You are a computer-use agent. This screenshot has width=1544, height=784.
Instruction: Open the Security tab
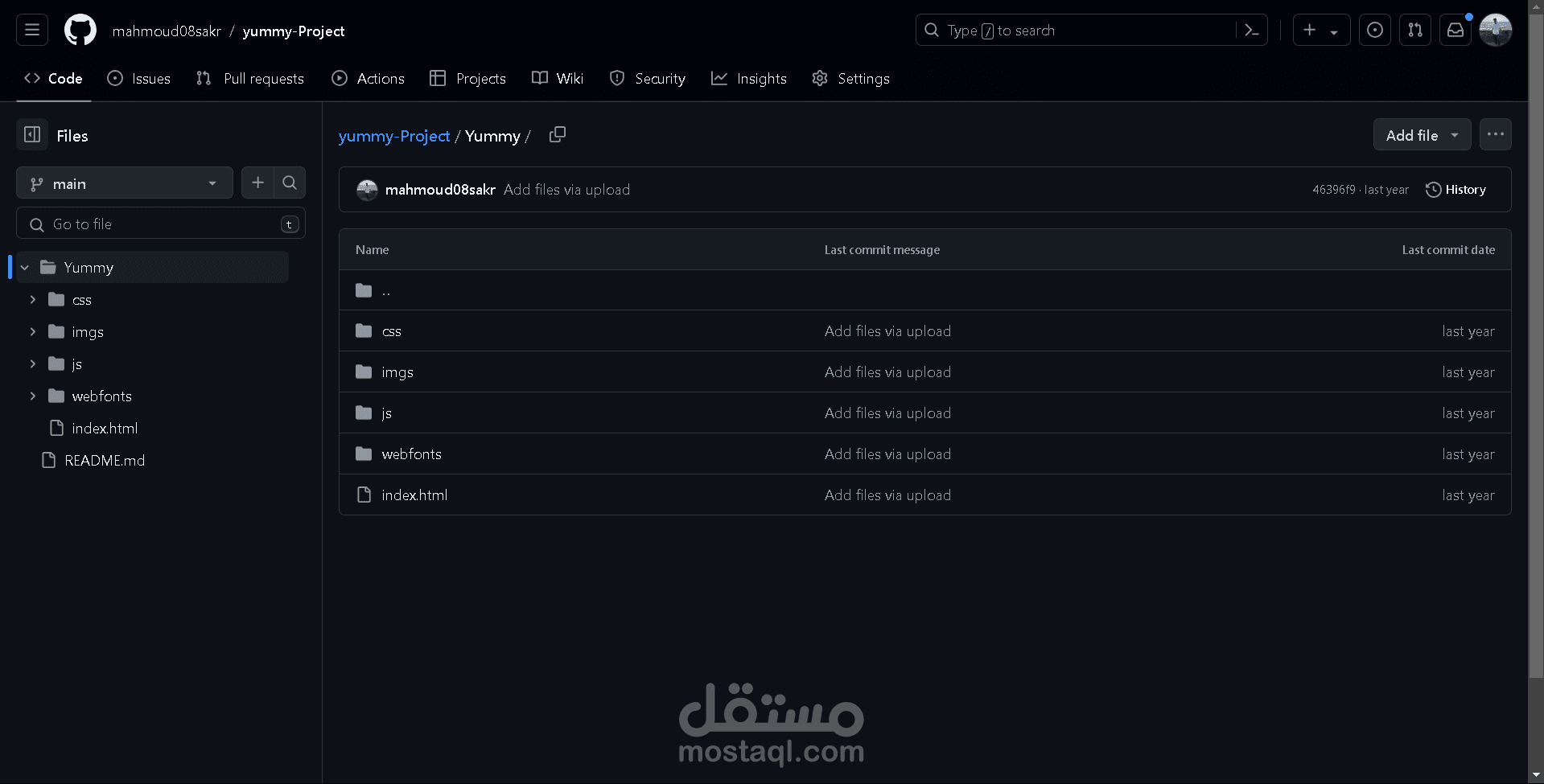648,79
